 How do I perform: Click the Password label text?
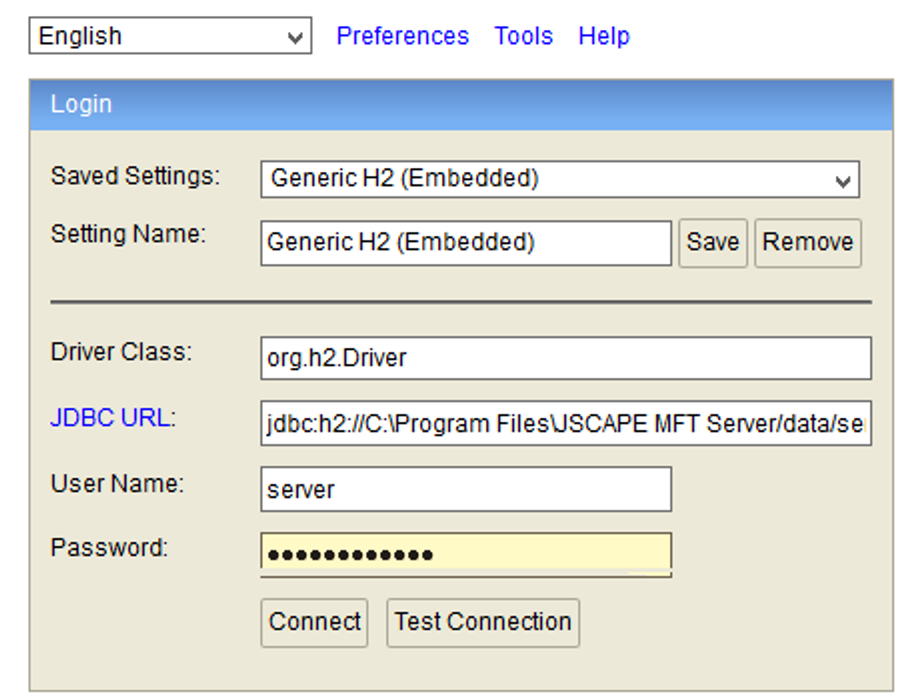pos(109,548)
